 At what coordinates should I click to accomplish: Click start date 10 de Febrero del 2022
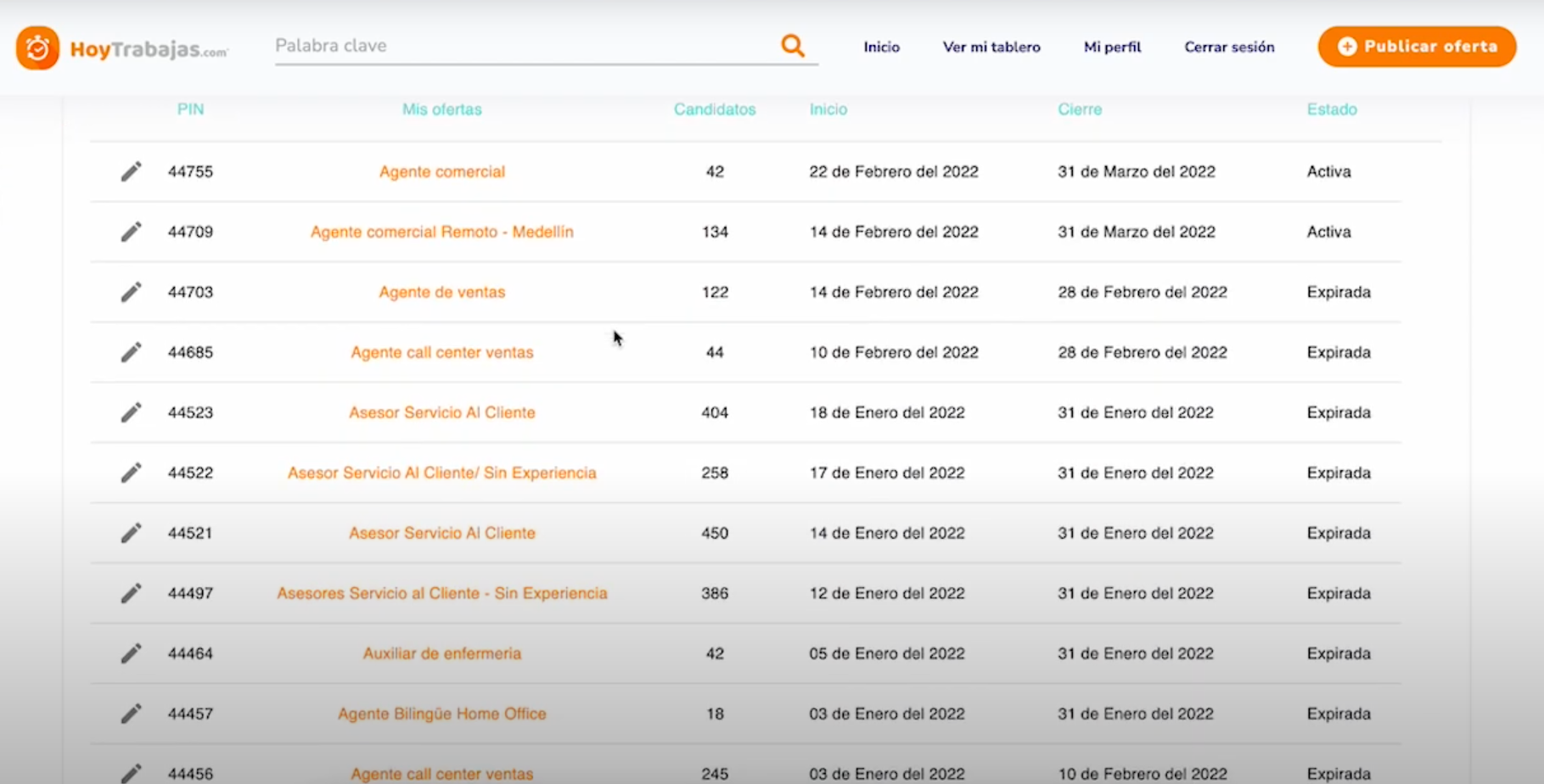(x=894, y=352)
